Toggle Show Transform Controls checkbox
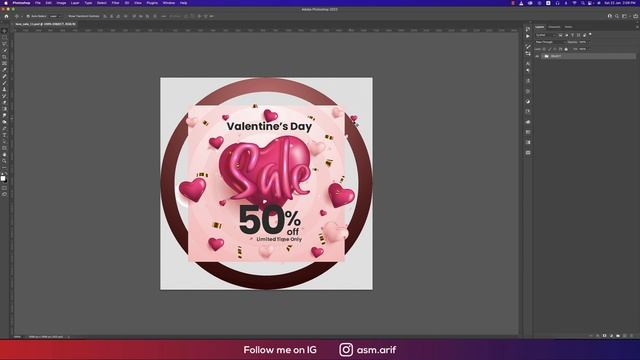Image resolution: width=640 pixels, height=360 pixels. pyautogui.click(x=66, y=16)
